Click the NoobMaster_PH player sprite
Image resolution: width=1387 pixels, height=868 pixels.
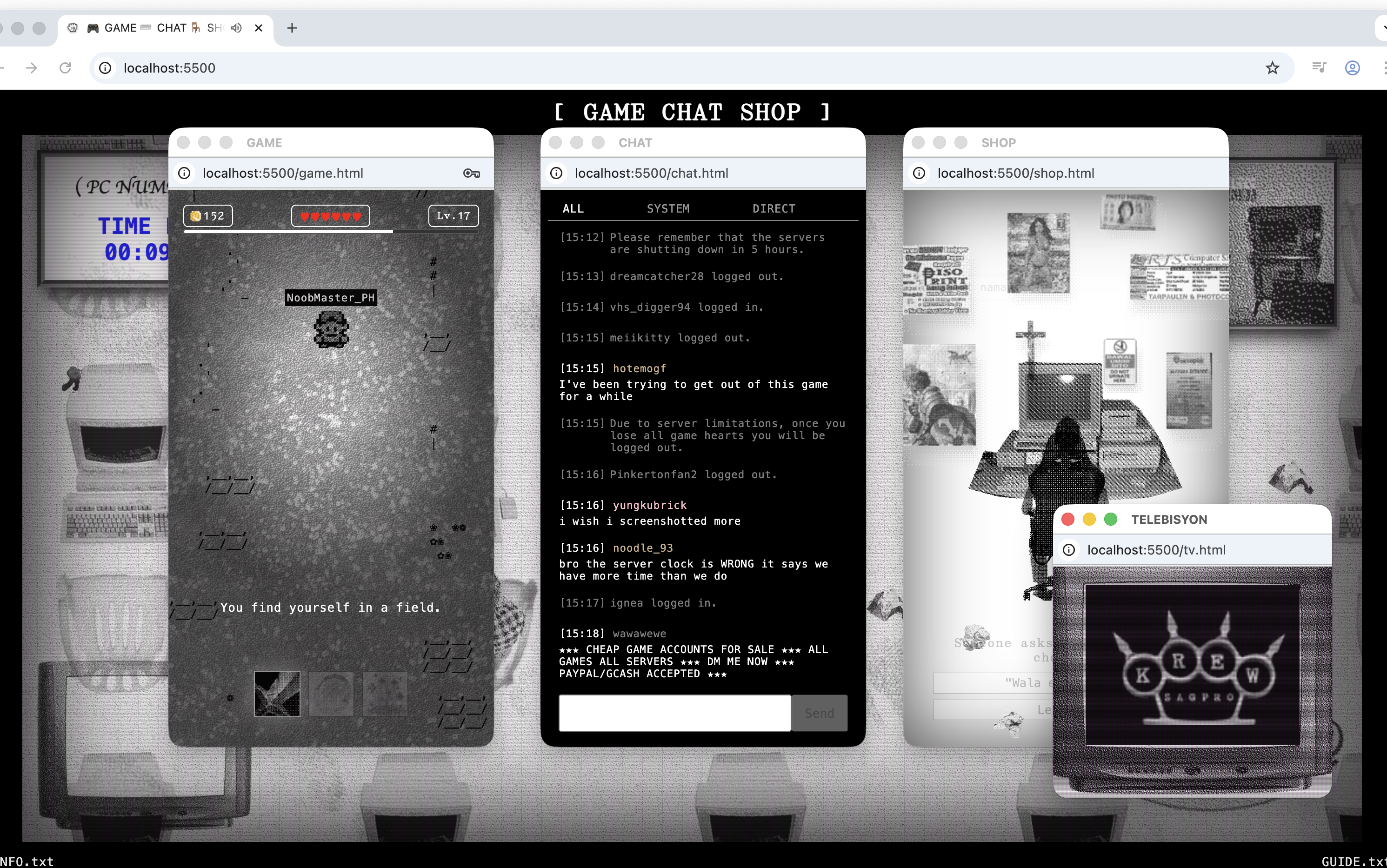(331, 329)
